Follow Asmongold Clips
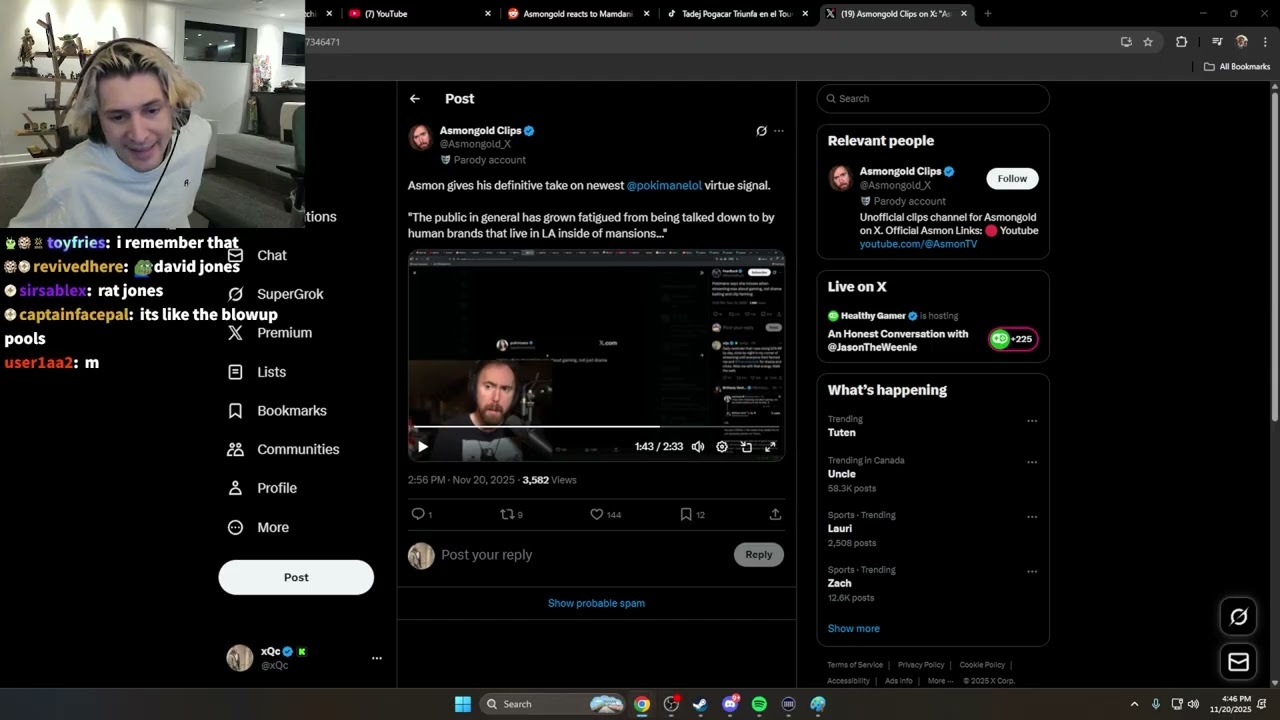The height and width of the screenshot is (720, 1280). click(x=1012, y=179)
